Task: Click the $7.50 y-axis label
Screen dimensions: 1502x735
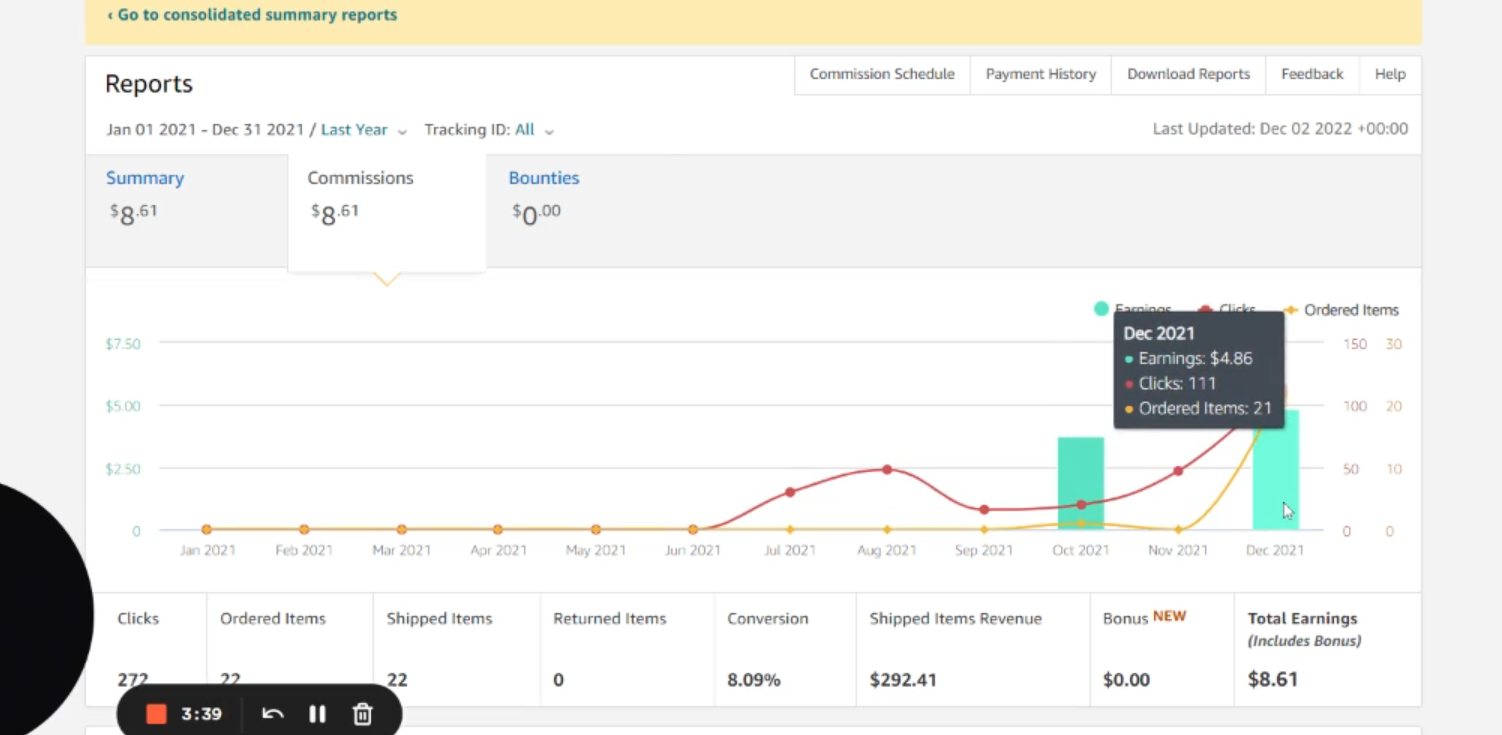Action: click(x=123, y=344)
